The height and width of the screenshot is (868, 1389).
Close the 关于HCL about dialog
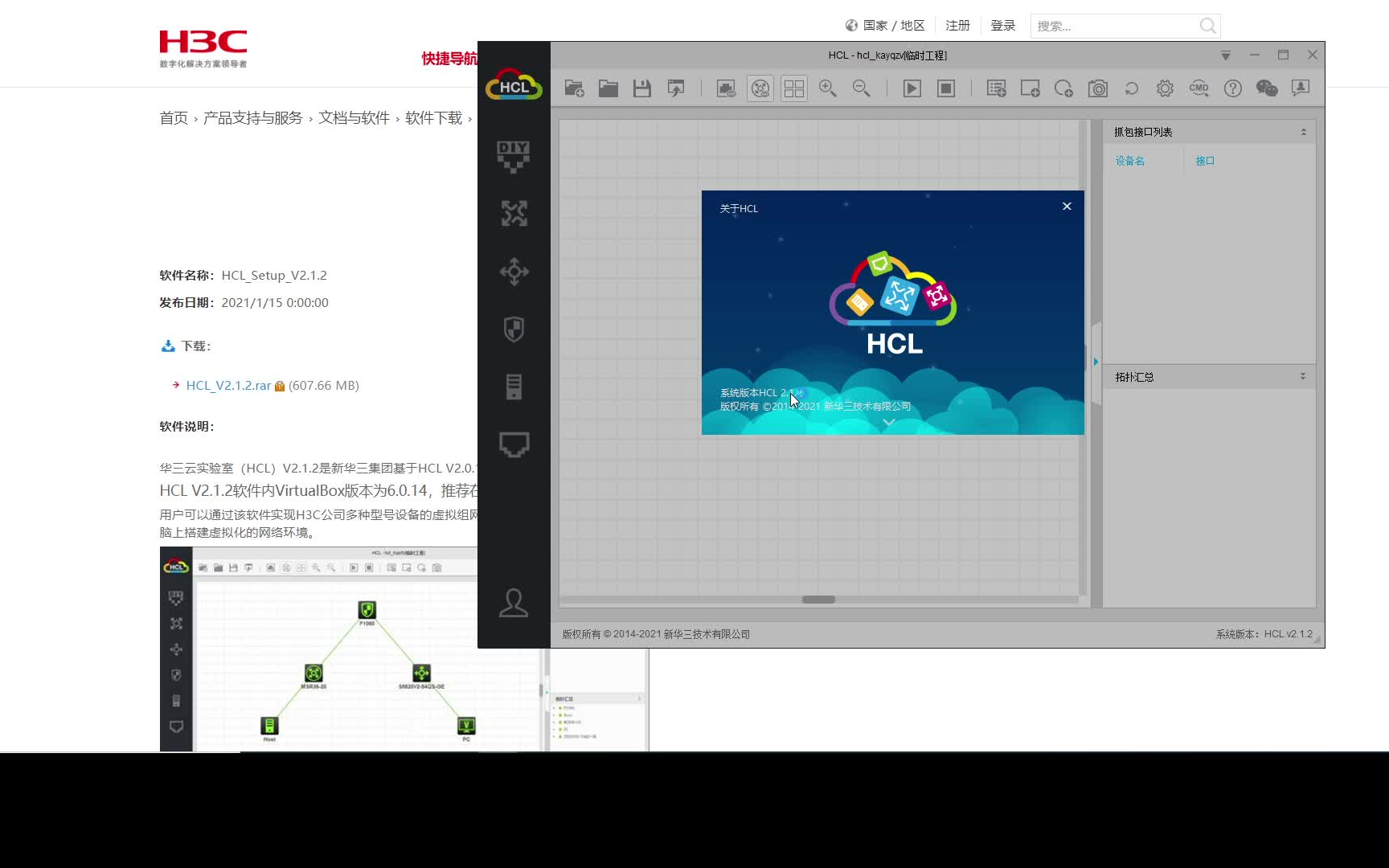[1067, 207]
